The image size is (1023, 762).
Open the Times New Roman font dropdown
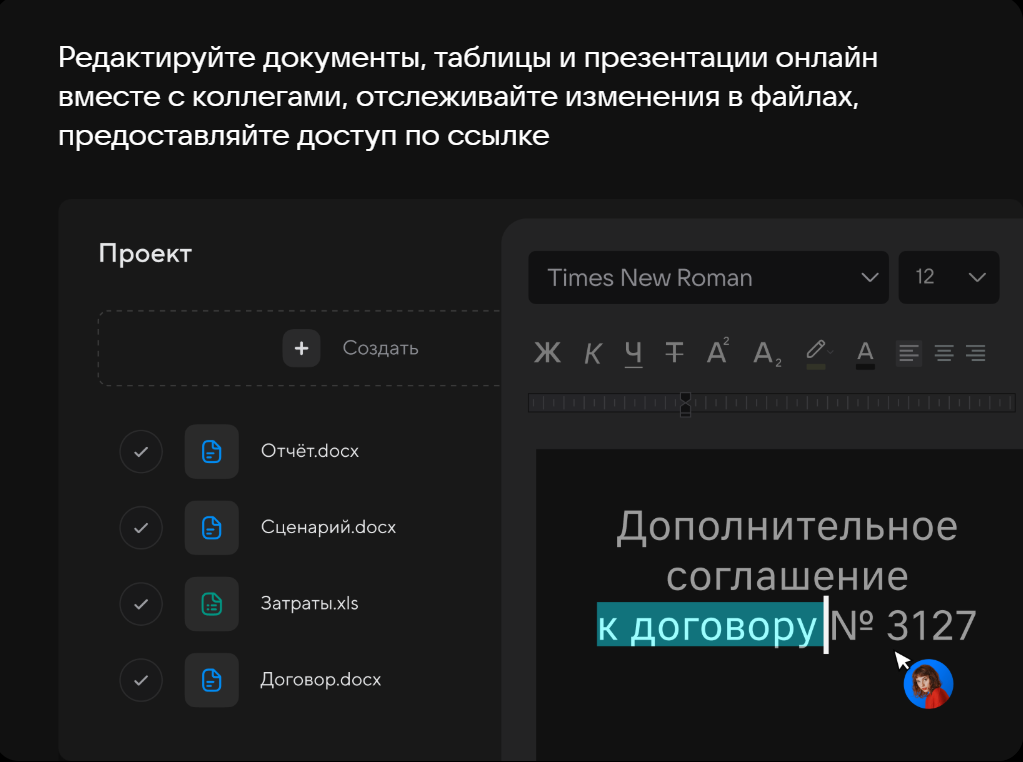coord(709,277)
